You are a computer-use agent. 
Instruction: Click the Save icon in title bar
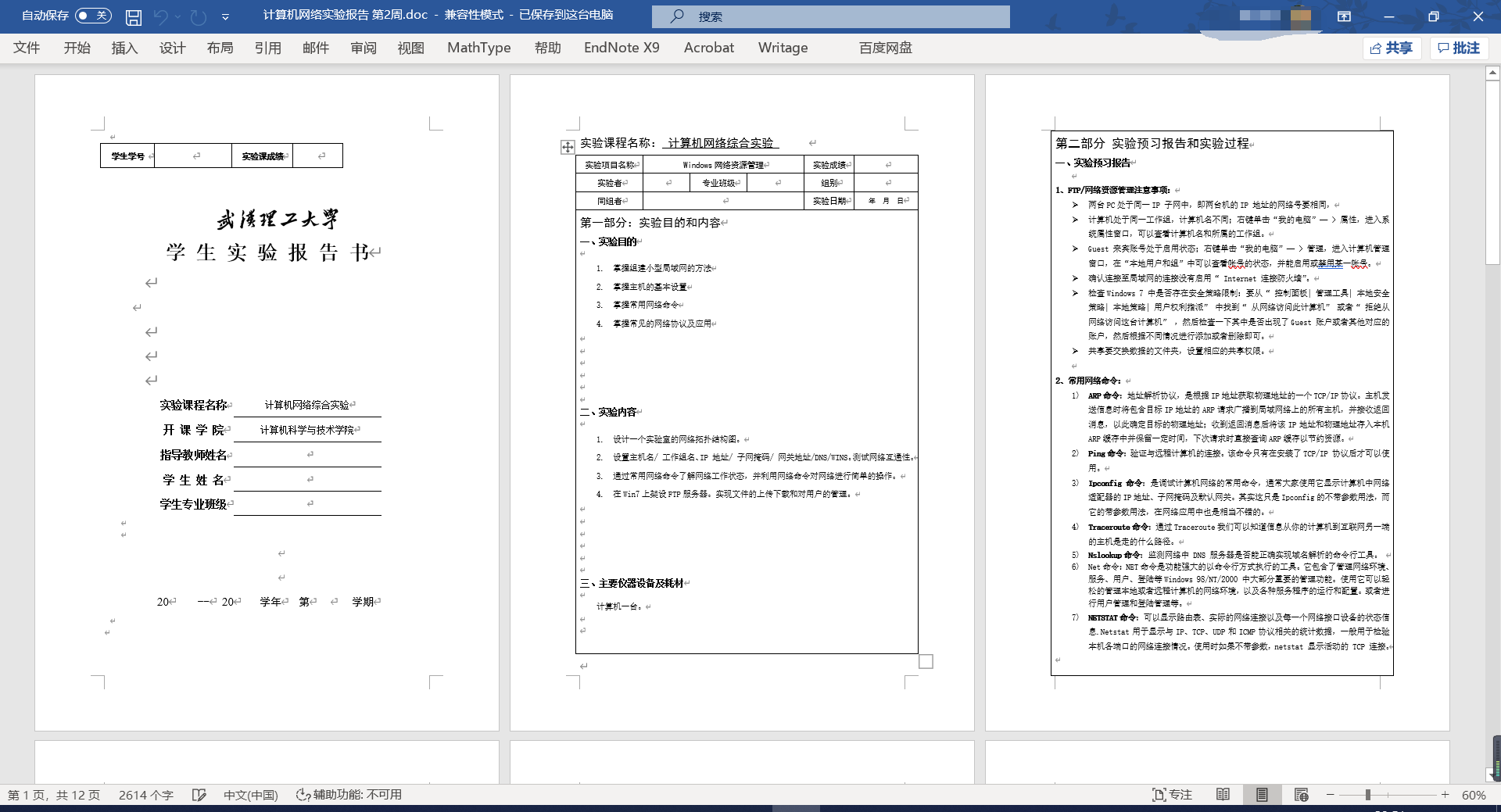(x=134, y=16)
